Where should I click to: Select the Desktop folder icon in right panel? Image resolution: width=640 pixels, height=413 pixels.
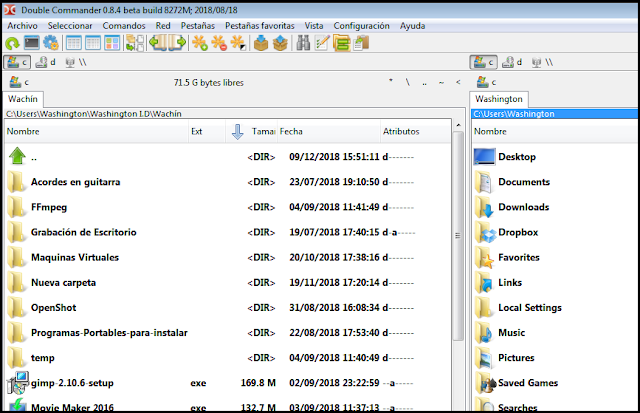point(484,157)
